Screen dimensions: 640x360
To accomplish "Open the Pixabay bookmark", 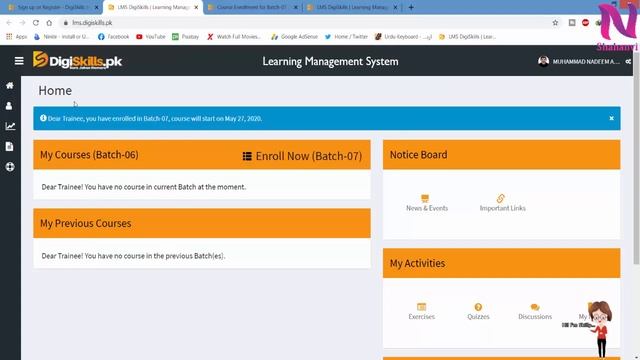I will coord(185,37).
